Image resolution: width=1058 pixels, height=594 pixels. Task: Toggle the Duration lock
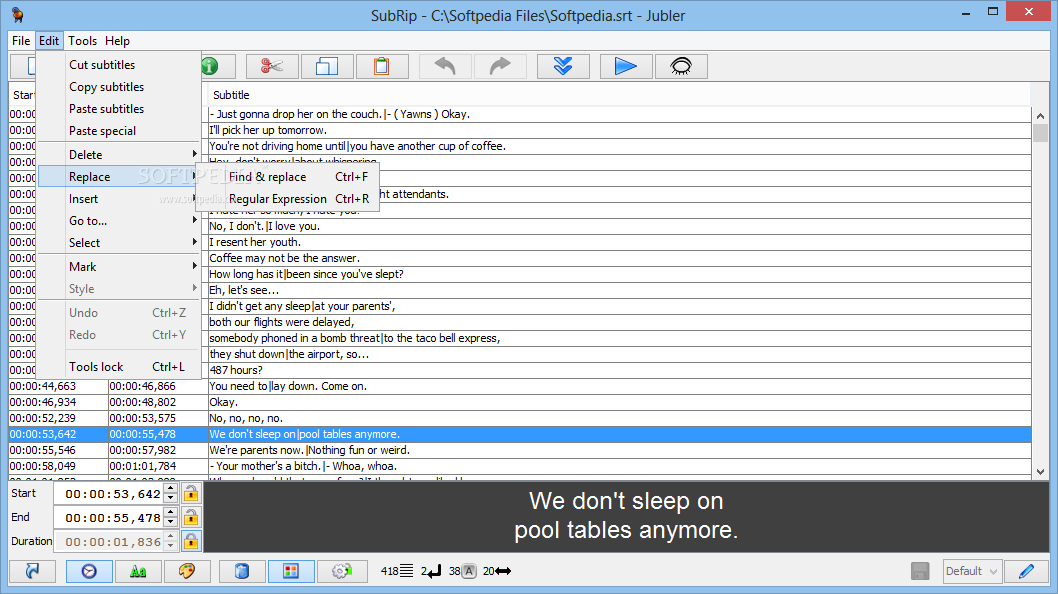(191, 541)
